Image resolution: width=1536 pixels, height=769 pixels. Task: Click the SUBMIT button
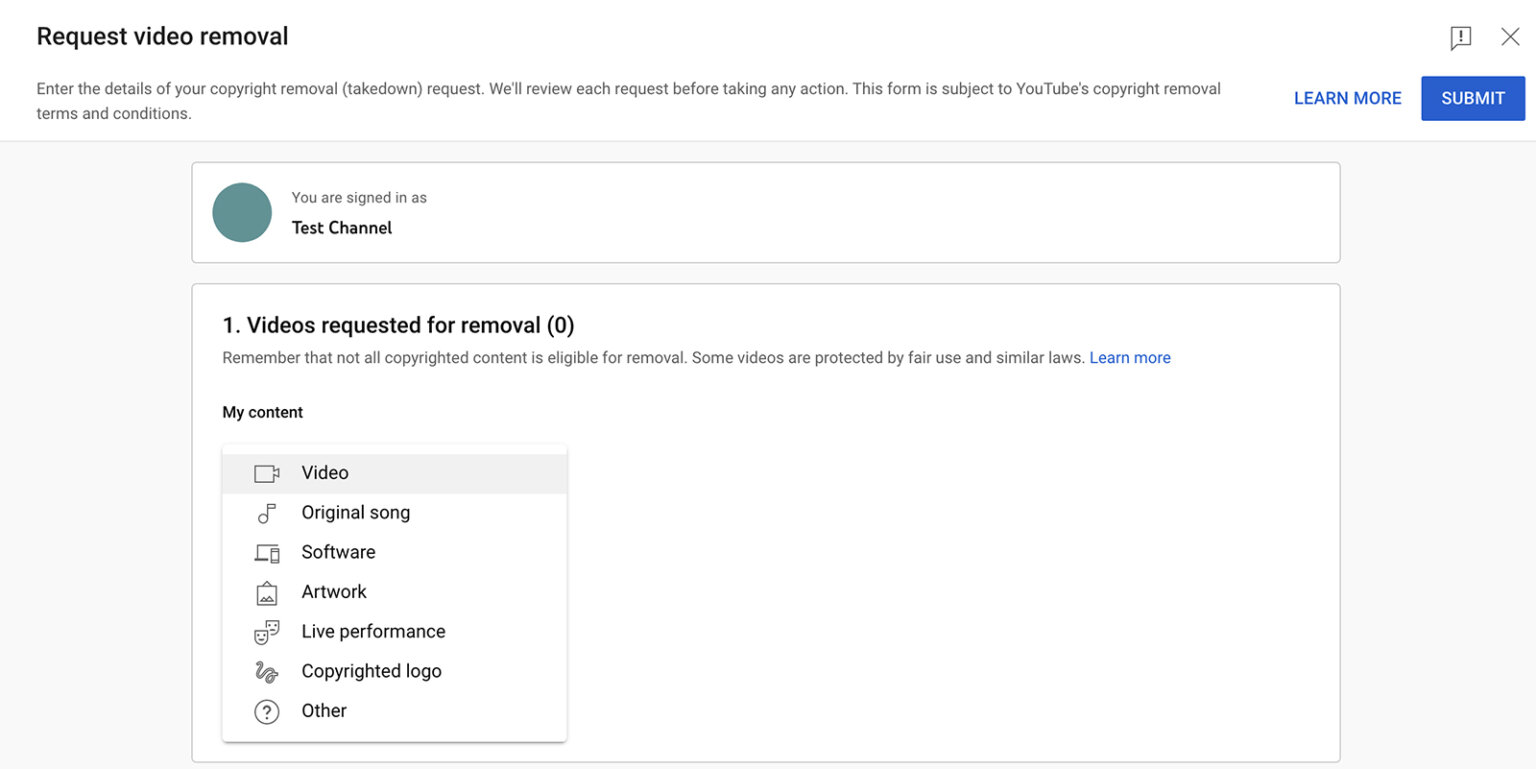point(1472,98)
